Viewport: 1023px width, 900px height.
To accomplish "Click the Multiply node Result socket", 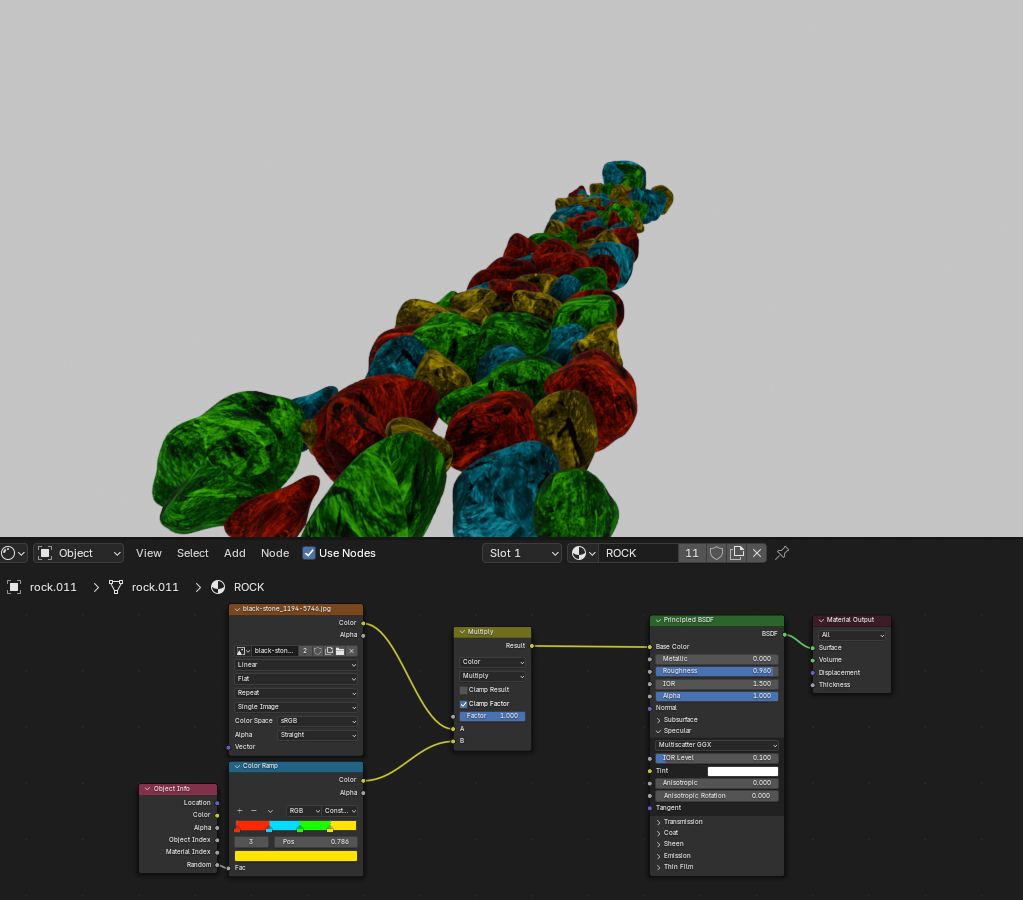I will coord(532,646).
